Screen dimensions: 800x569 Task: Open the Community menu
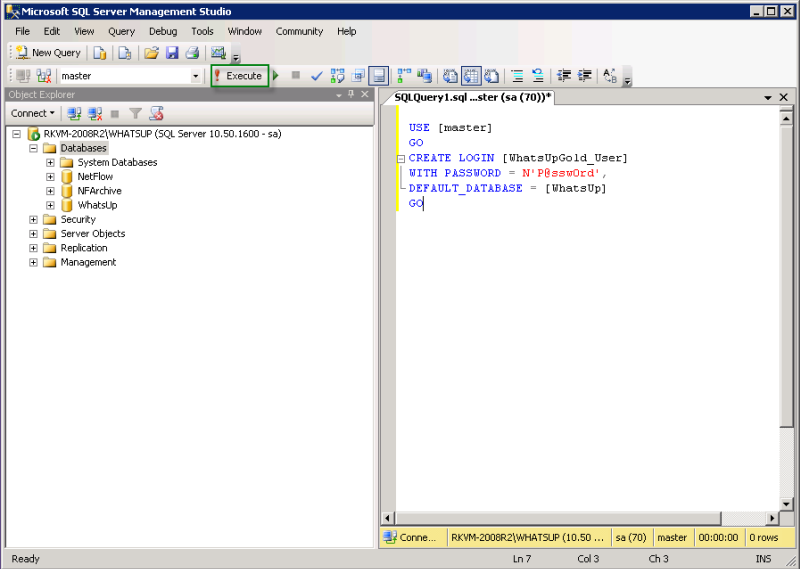coord(299,32)
